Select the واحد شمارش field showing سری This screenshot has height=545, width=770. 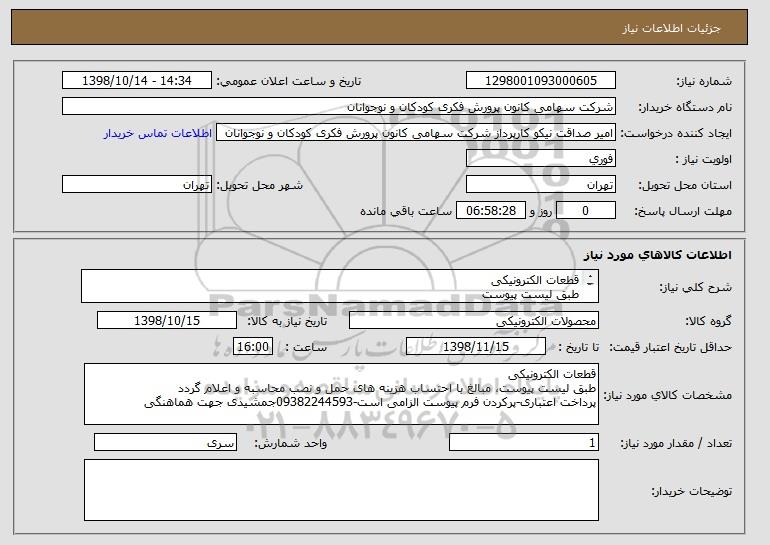(165, 442)
